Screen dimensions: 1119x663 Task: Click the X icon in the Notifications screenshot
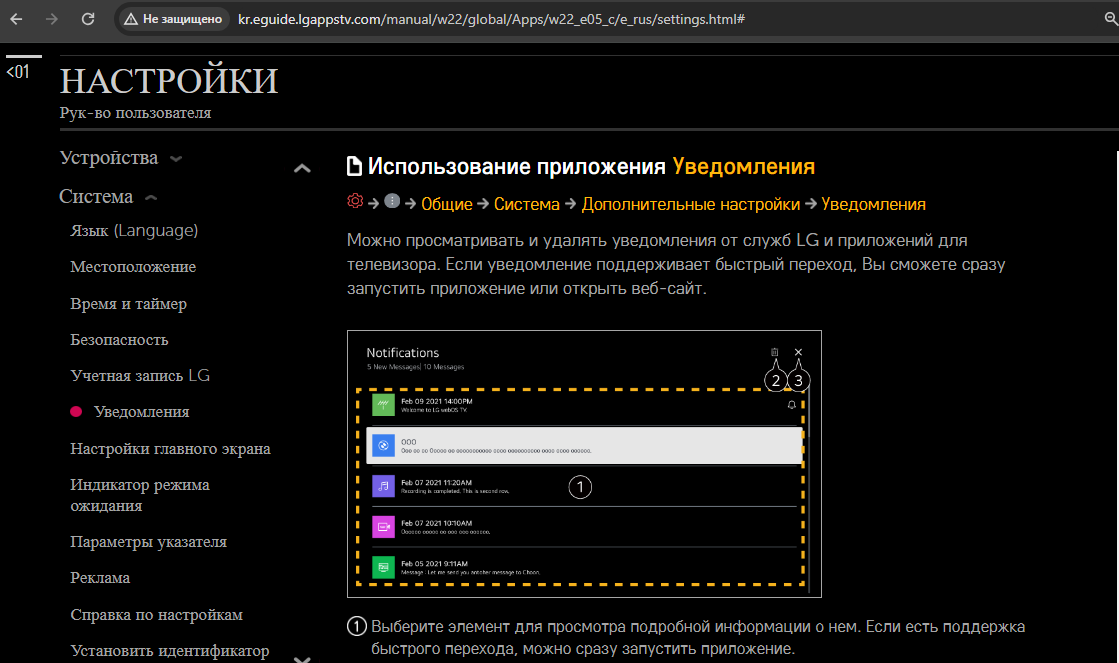coord(798,353)
